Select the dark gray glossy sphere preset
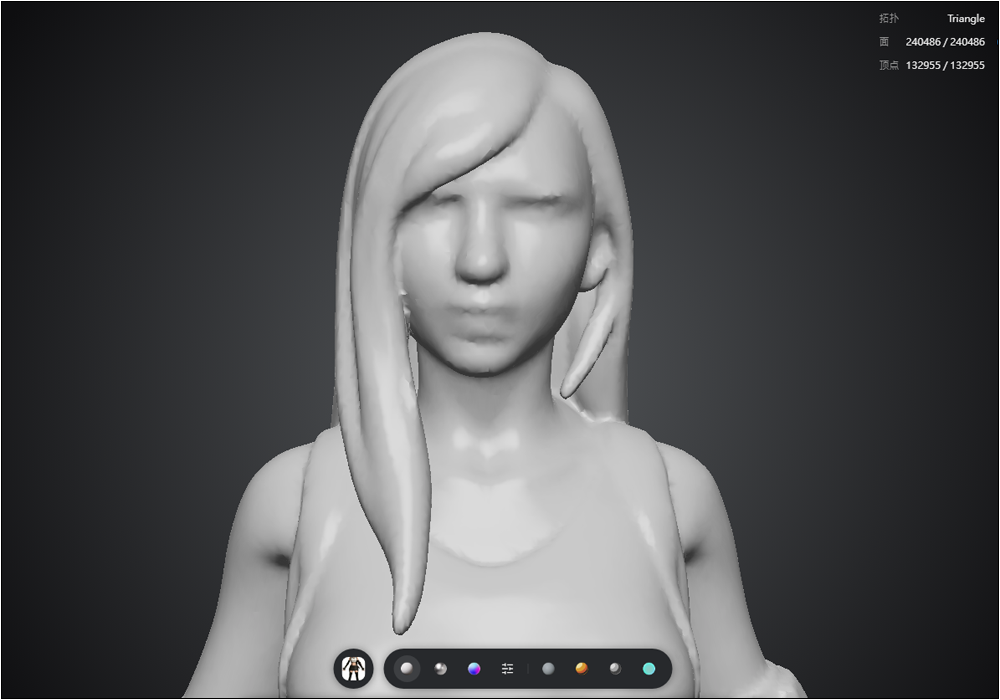Viewport: 1000px width, 700px height. pos(615,669)
